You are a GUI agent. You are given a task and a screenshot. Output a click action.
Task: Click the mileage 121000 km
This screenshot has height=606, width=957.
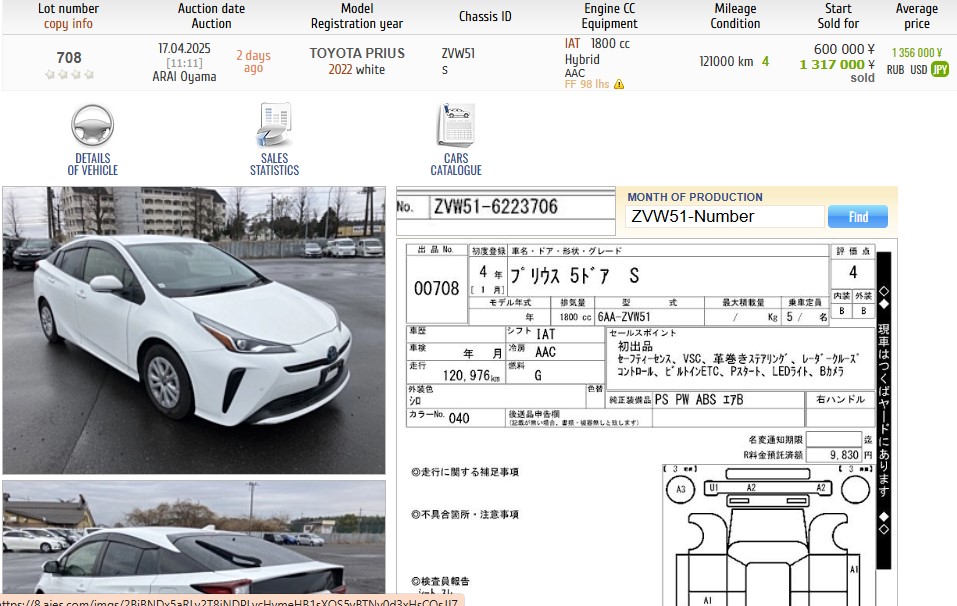tap(726, 62)
